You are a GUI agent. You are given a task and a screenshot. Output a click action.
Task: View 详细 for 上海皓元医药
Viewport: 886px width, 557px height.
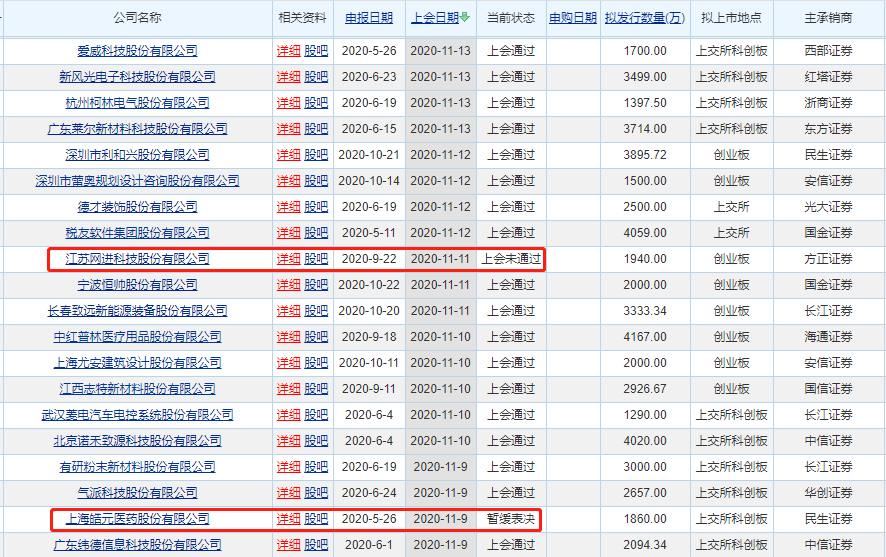click(x=288, y=519)
